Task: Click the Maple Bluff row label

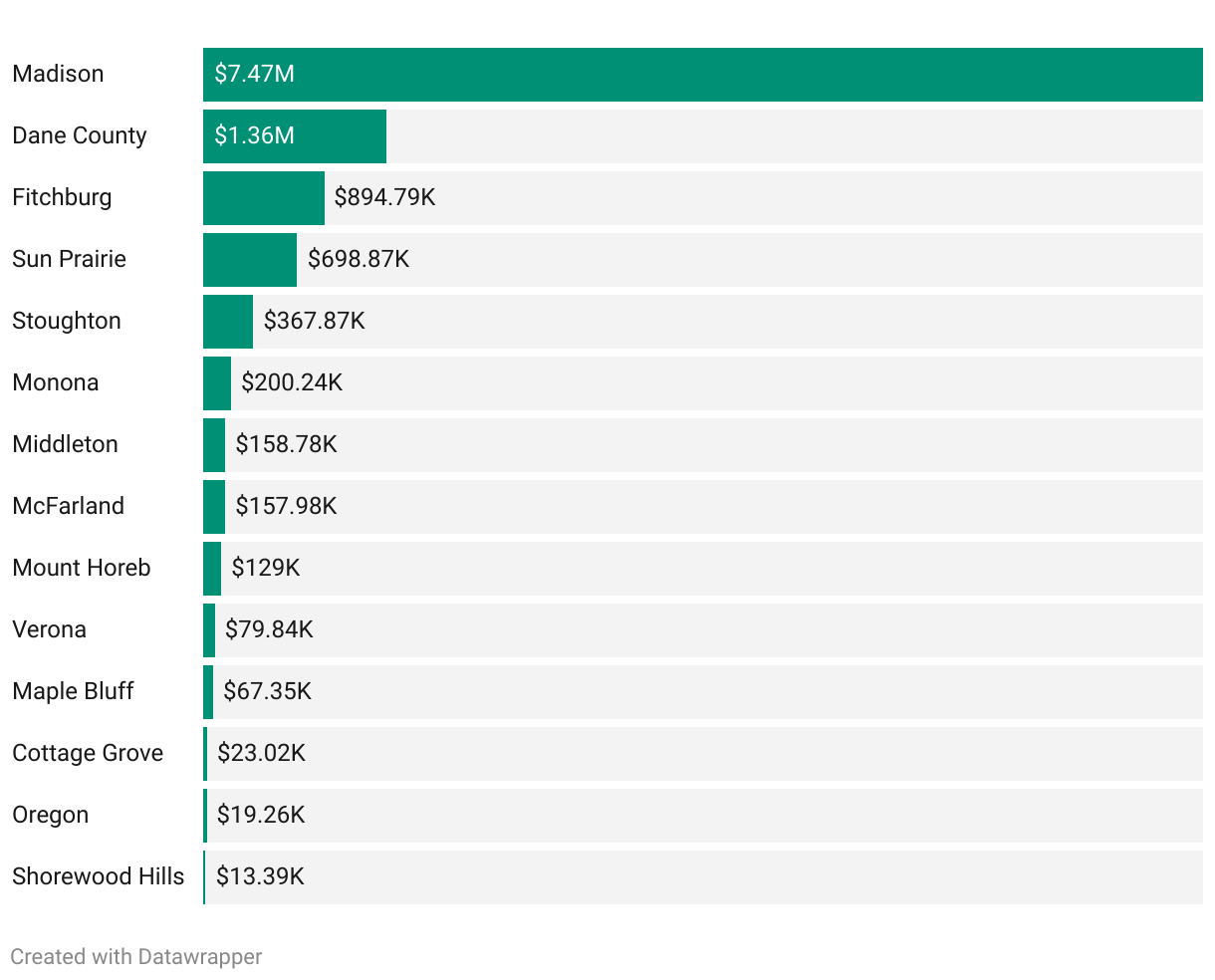Action: [x=73, y=691]
